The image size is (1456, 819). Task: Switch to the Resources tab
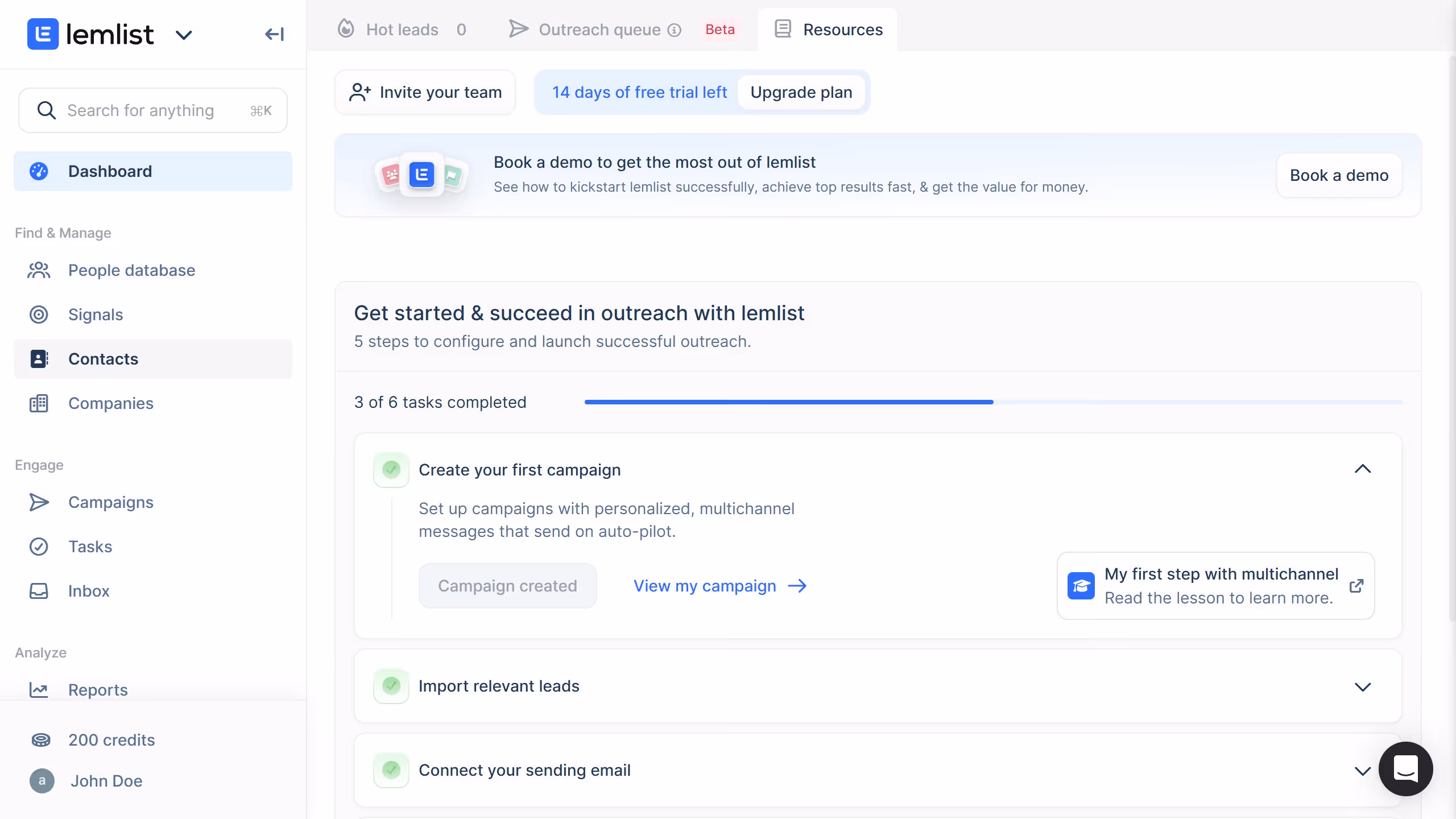click(828, 30)
